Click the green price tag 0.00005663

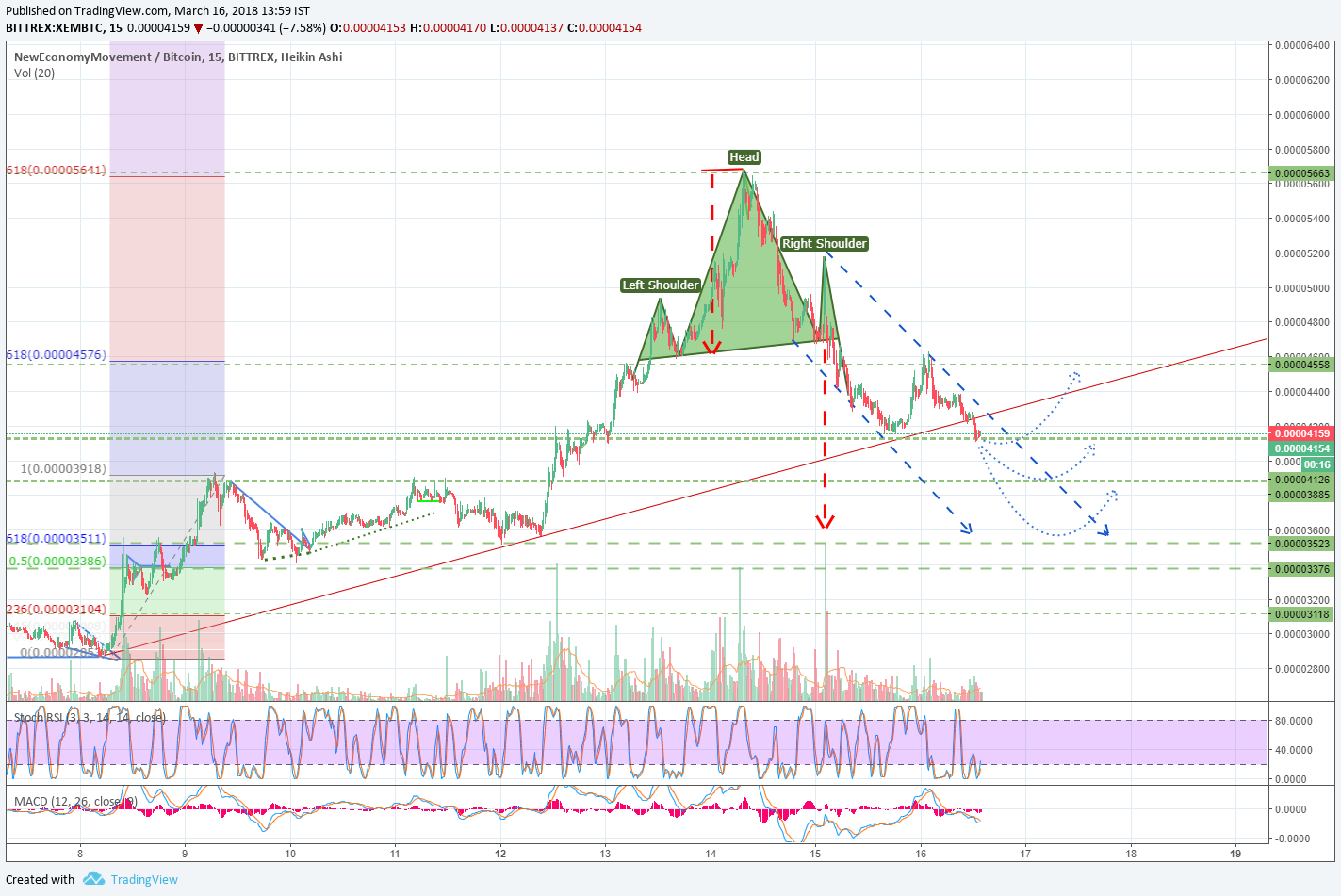click(1301, 173)
